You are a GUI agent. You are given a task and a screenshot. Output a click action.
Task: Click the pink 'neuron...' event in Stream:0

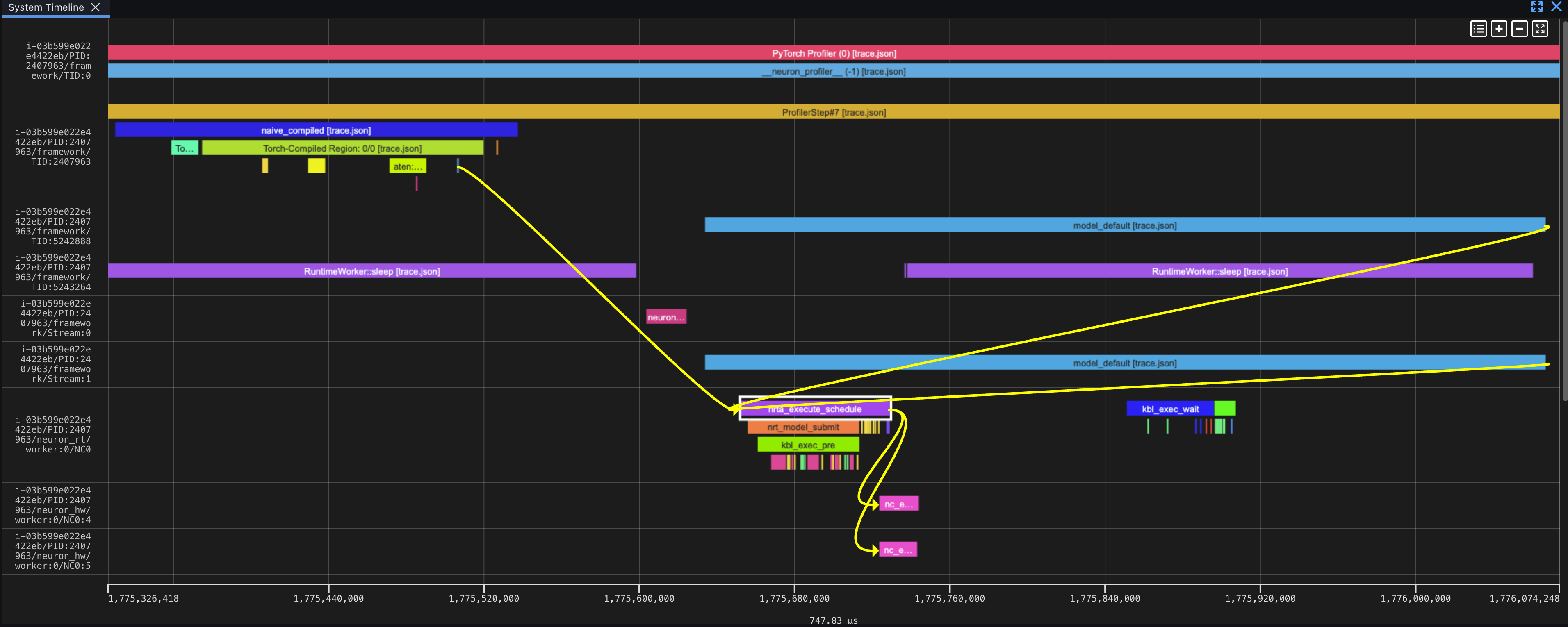(666, 317)
